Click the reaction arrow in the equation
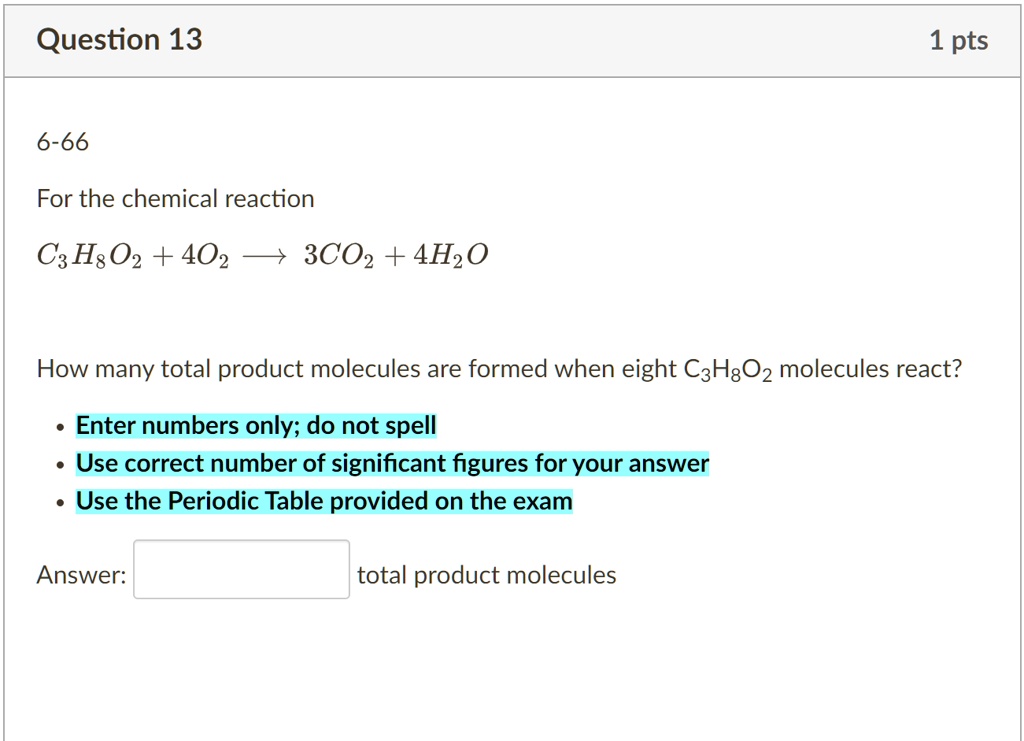1024x741 pixels. click(x=265, y=257)
